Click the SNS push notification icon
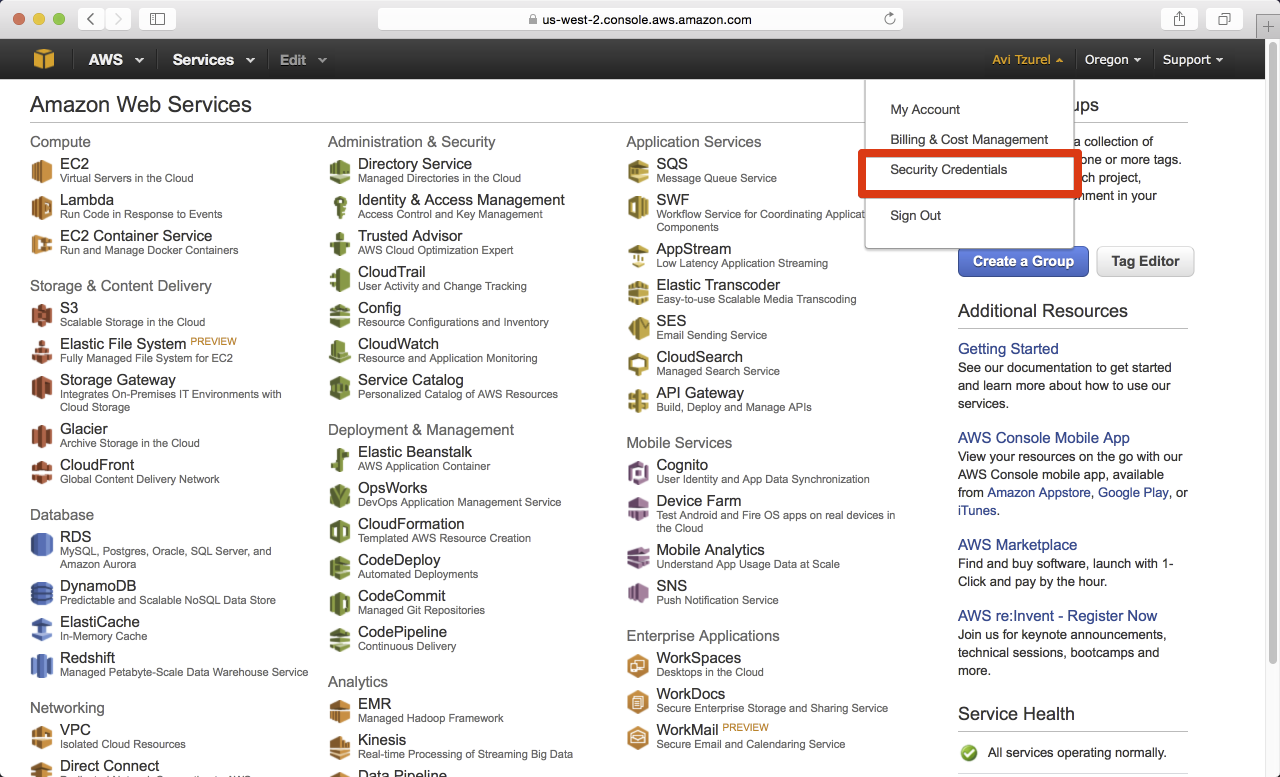1280x777 pixels. [638, 594]
